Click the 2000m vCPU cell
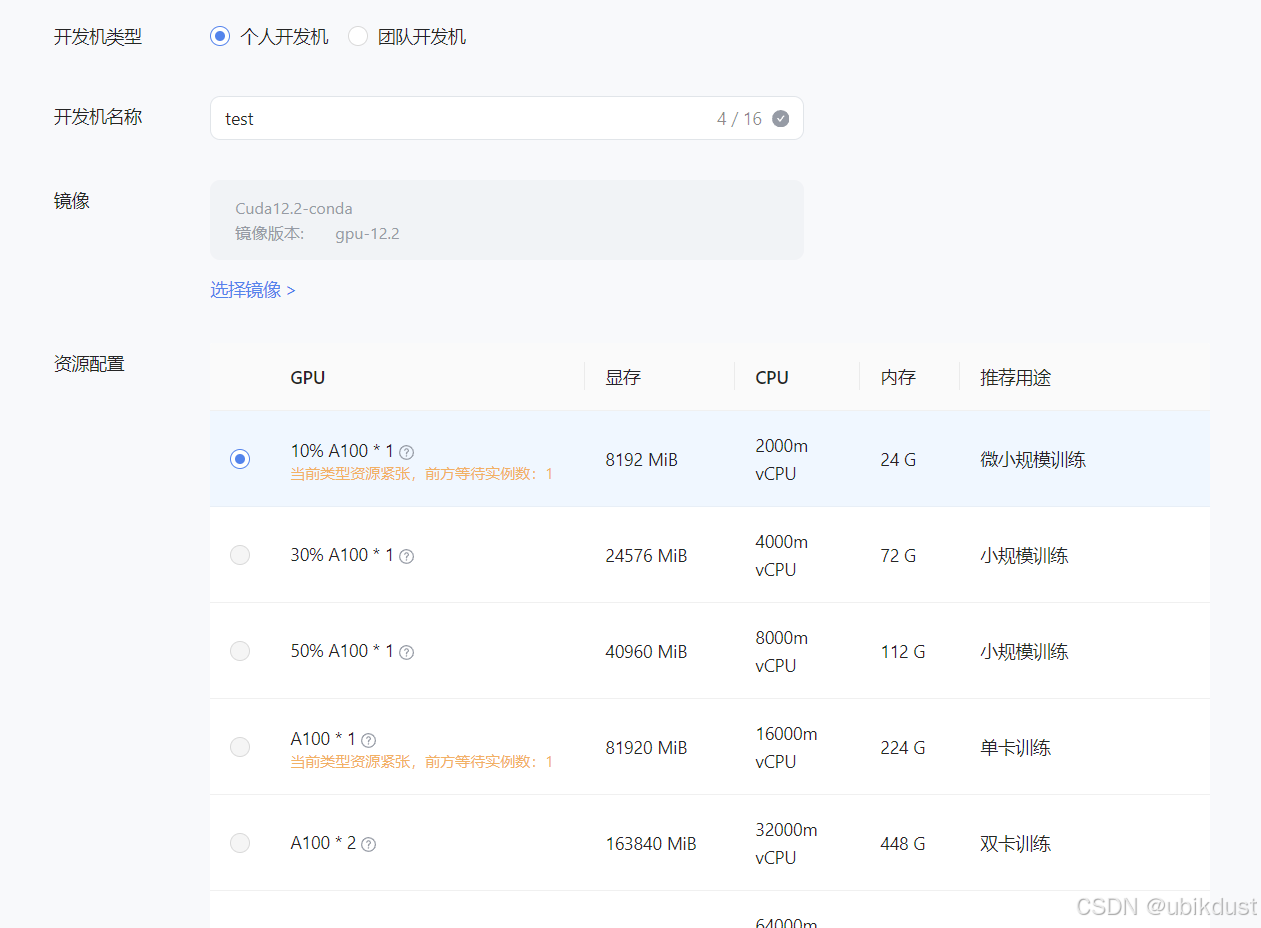The image size is (1261, 928). (782, 460)
